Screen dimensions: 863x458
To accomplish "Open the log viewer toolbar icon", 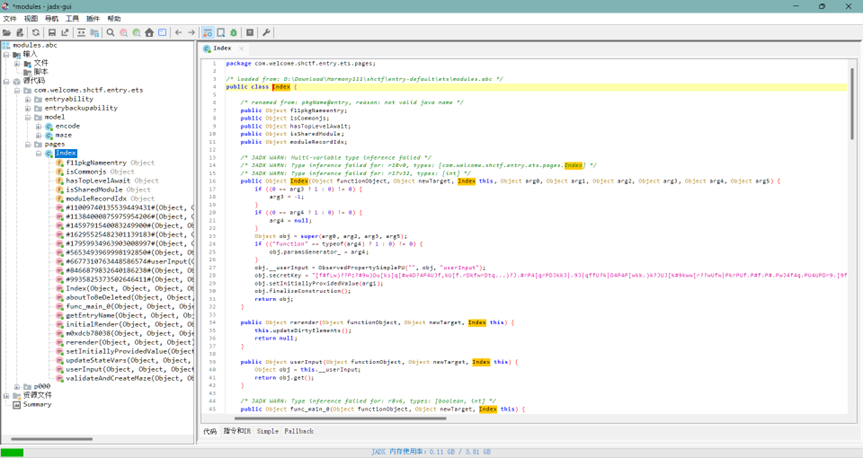I will point(250,32).
